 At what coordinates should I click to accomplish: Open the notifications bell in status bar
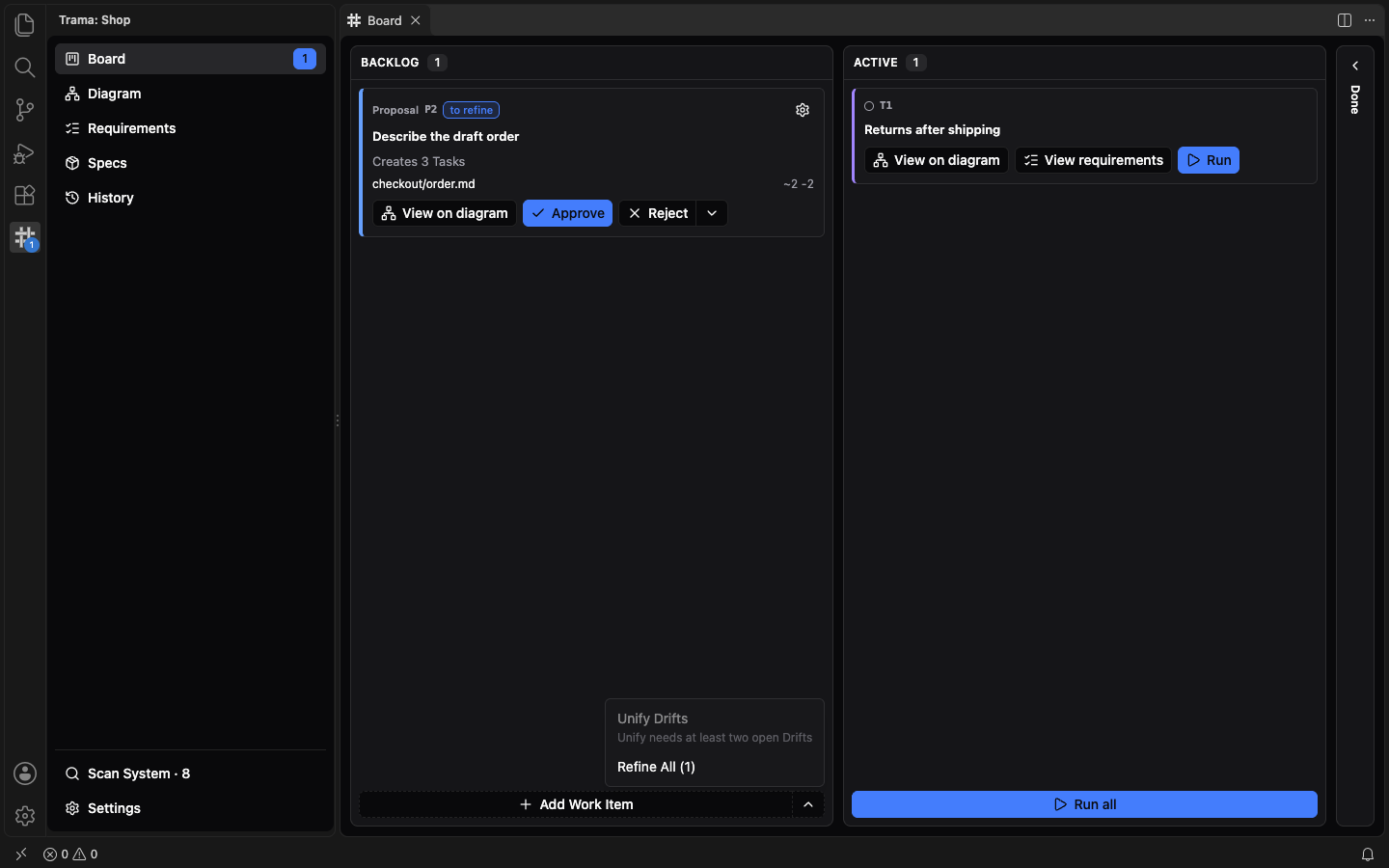[x=1368, y=854]
